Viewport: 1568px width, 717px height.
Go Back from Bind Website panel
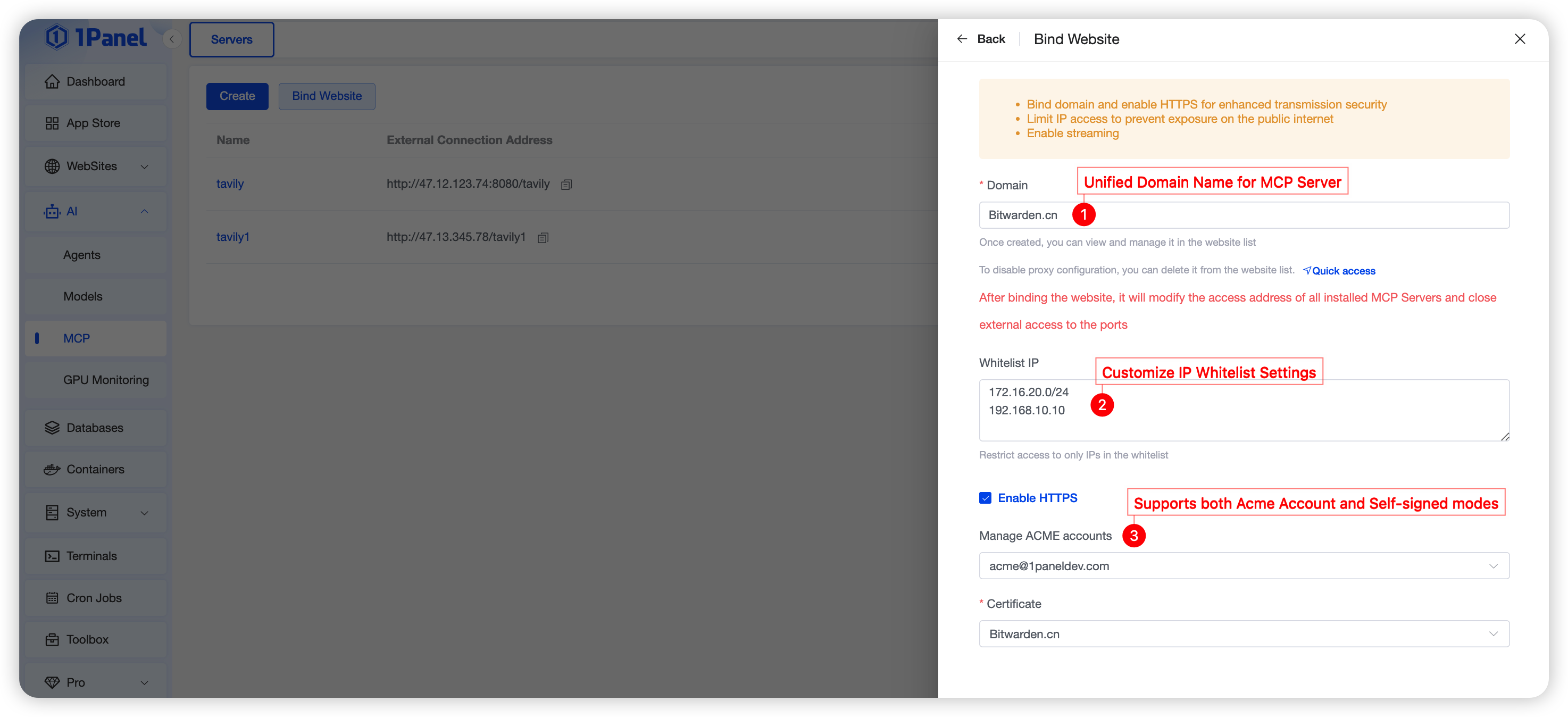(x=981, y=39)
